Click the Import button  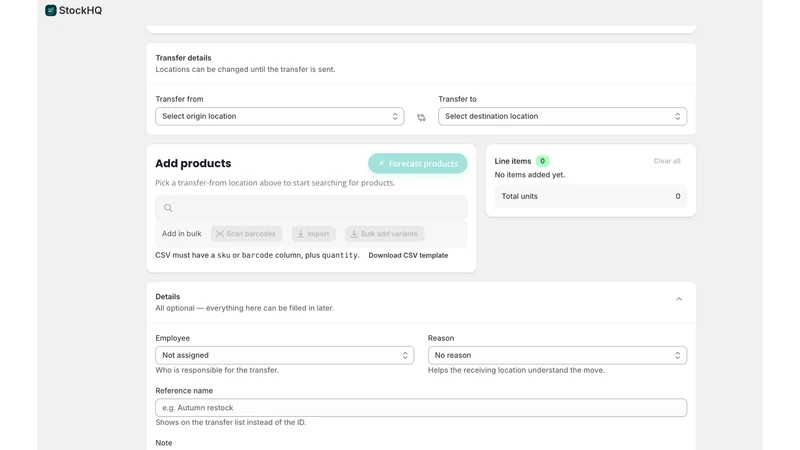pos(314,234)
